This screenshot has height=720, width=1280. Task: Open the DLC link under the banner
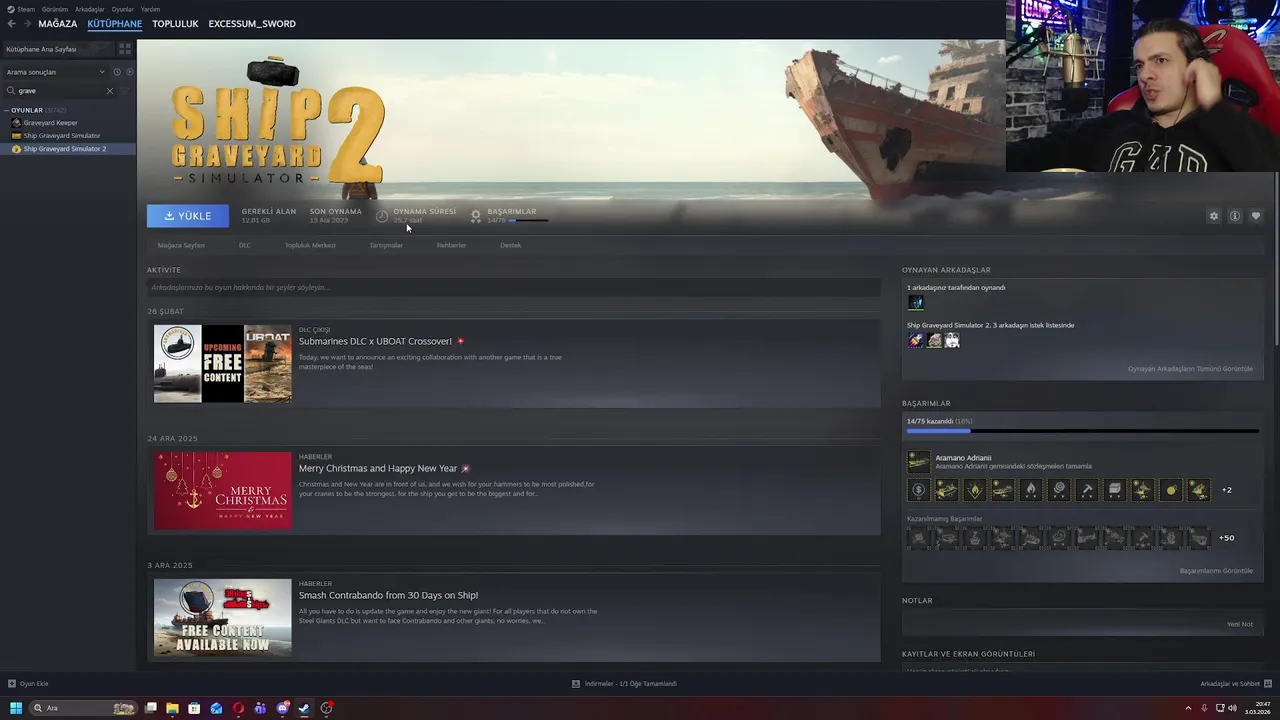(x=244, y=245)
